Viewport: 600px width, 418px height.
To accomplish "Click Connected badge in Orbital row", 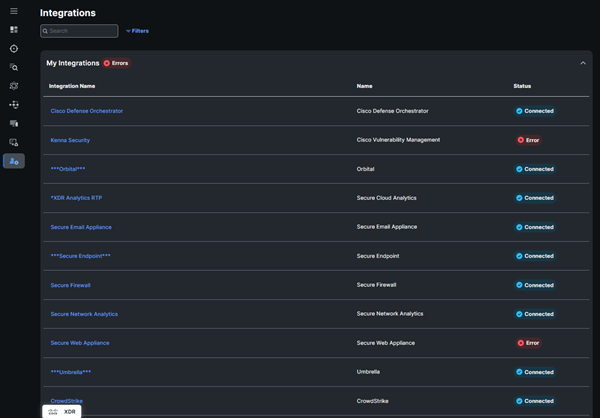I will 535,169.
